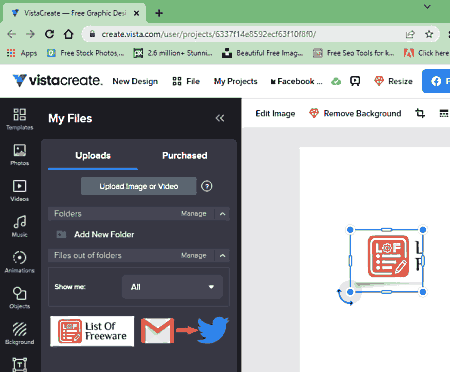Click the browser address bar URL

click(209, 34)
